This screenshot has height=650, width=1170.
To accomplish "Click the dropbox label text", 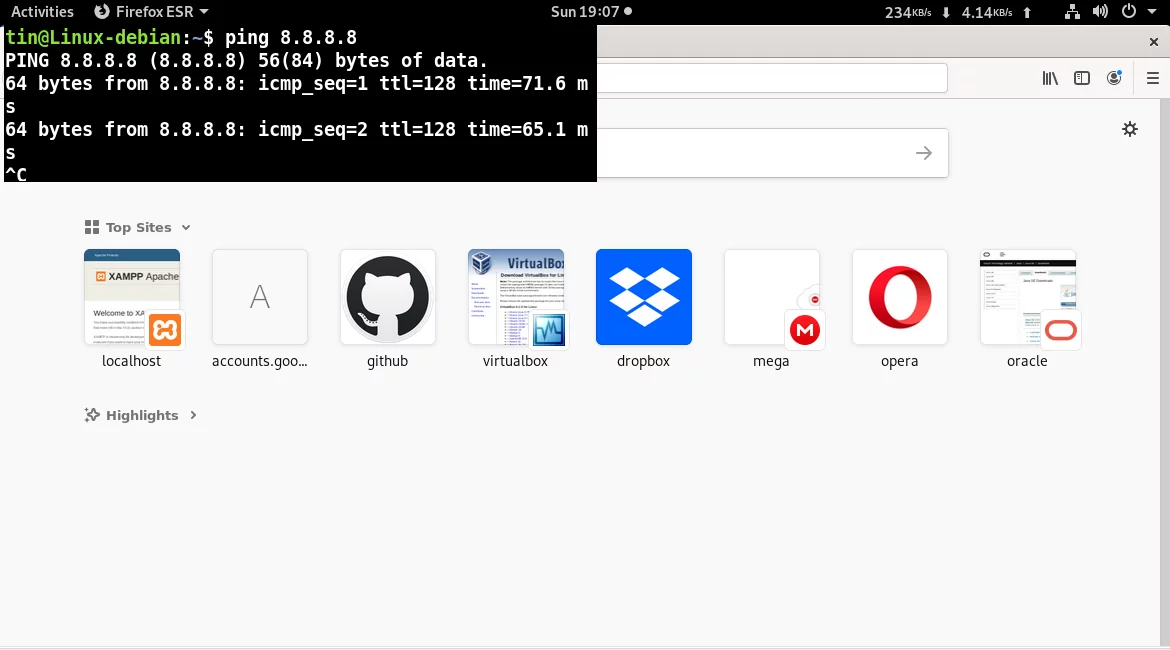I will pos(643,361).
